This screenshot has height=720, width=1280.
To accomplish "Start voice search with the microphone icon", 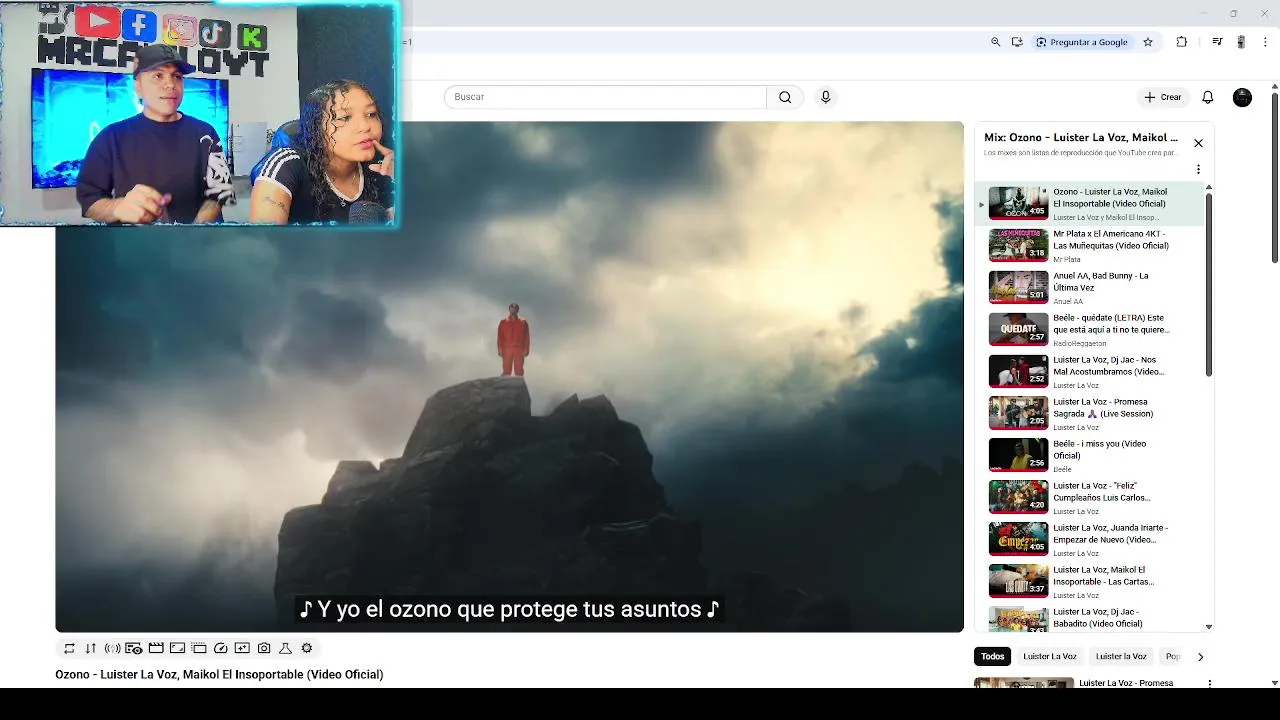I will 826,97.
